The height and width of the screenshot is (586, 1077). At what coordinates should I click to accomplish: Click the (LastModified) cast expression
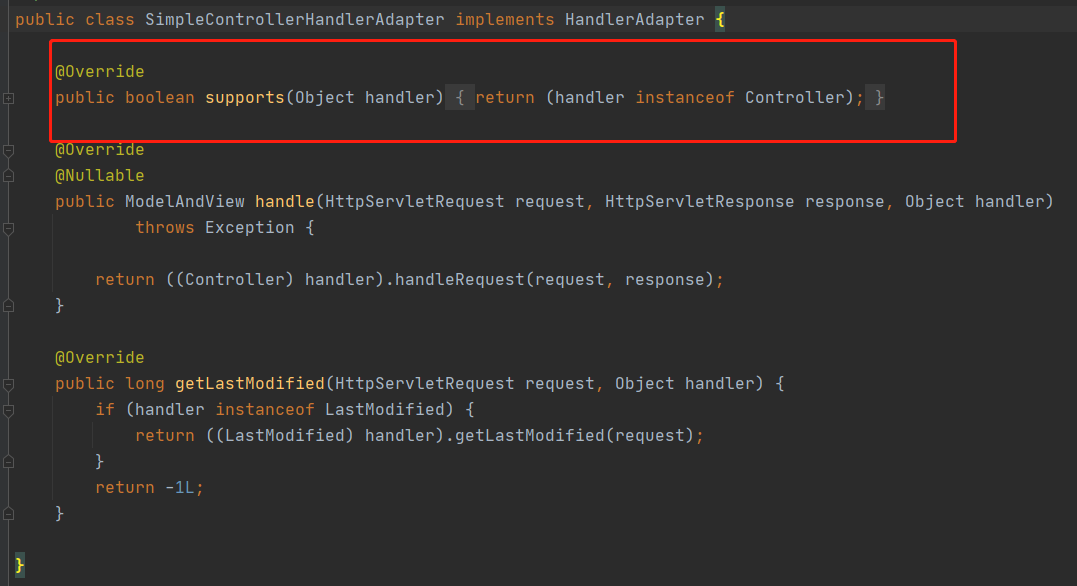[x=284, y=436]
